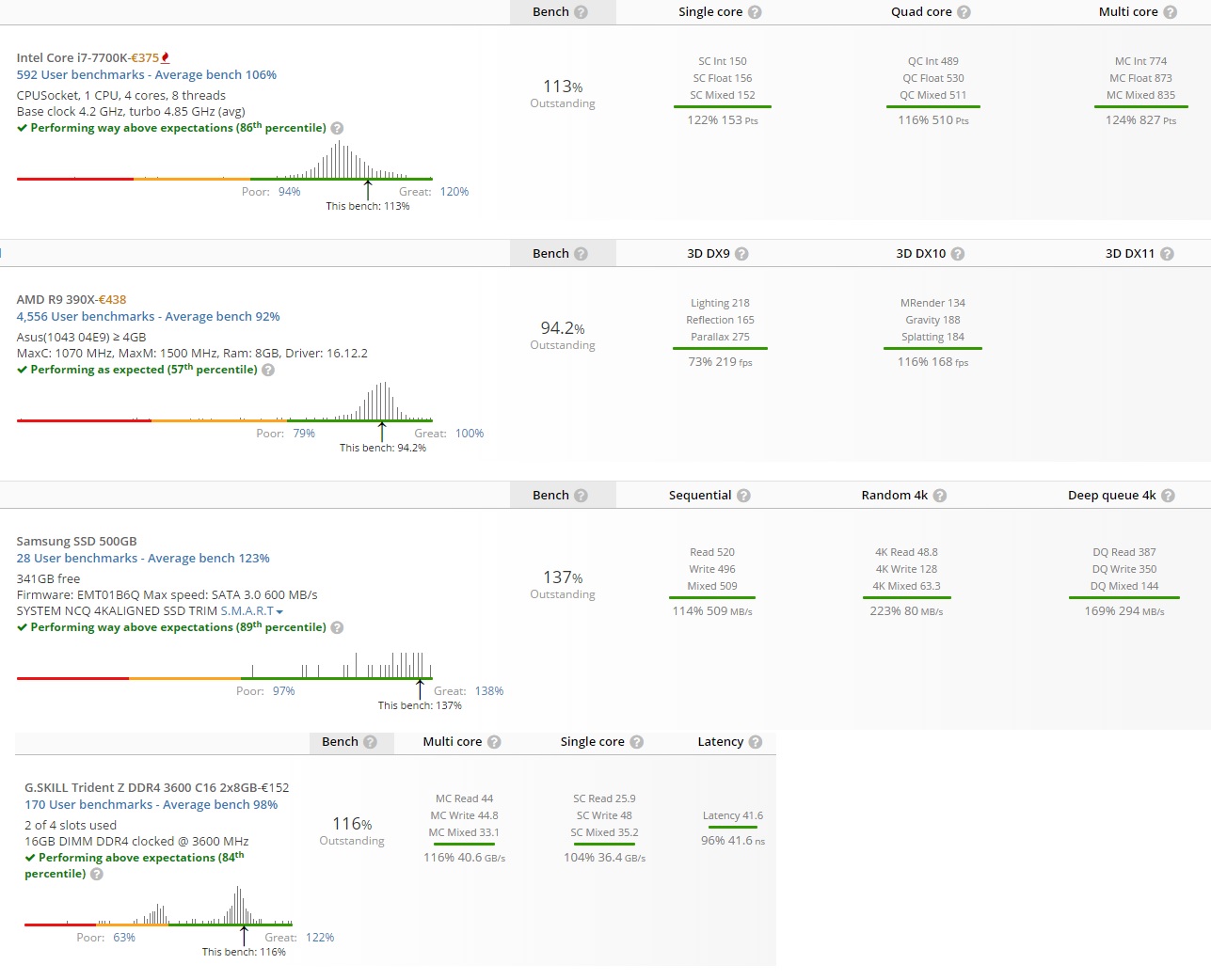Screen dimensions: 1211x980
Task: Open the Latency help icon
Action: [x=756, y=742]
